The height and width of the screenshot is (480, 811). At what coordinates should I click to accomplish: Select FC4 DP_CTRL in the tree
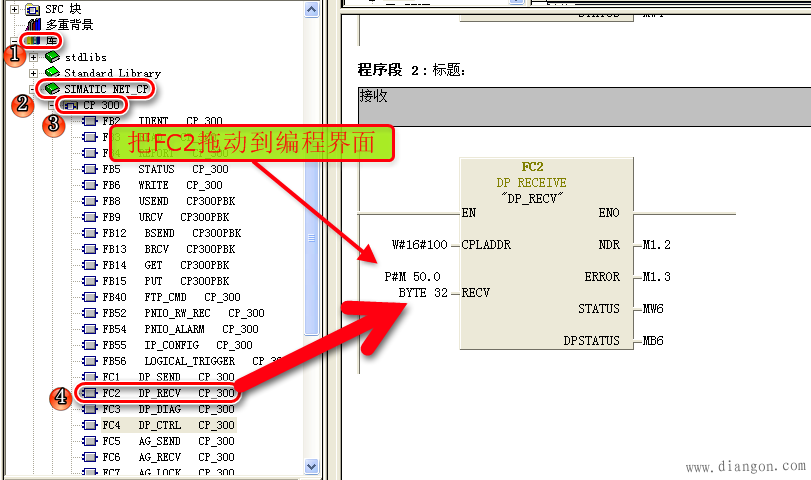(x=167, y=425)
